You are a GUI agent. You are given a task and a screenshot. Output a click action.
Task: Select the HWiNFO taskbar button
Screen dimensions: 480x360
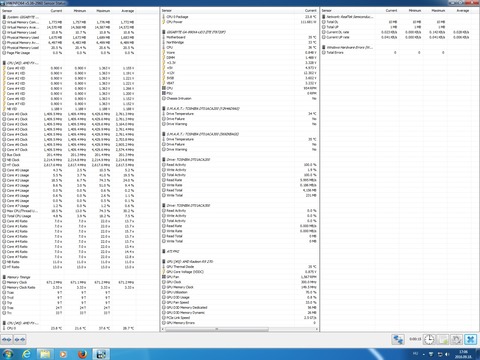pyautogui.click(x=101, y=354)
